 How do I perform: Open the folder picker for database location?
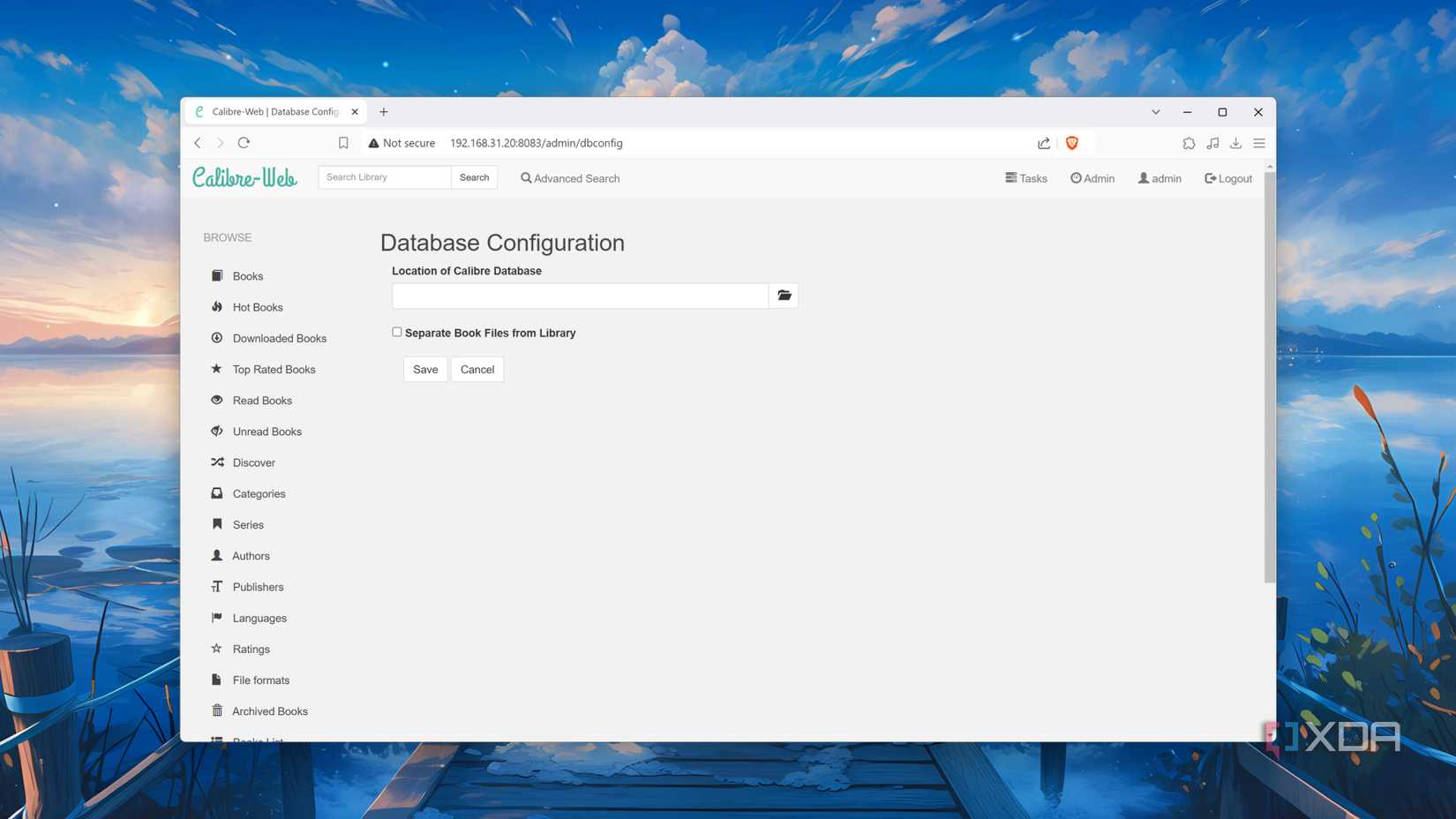click(x=784, y=296)
